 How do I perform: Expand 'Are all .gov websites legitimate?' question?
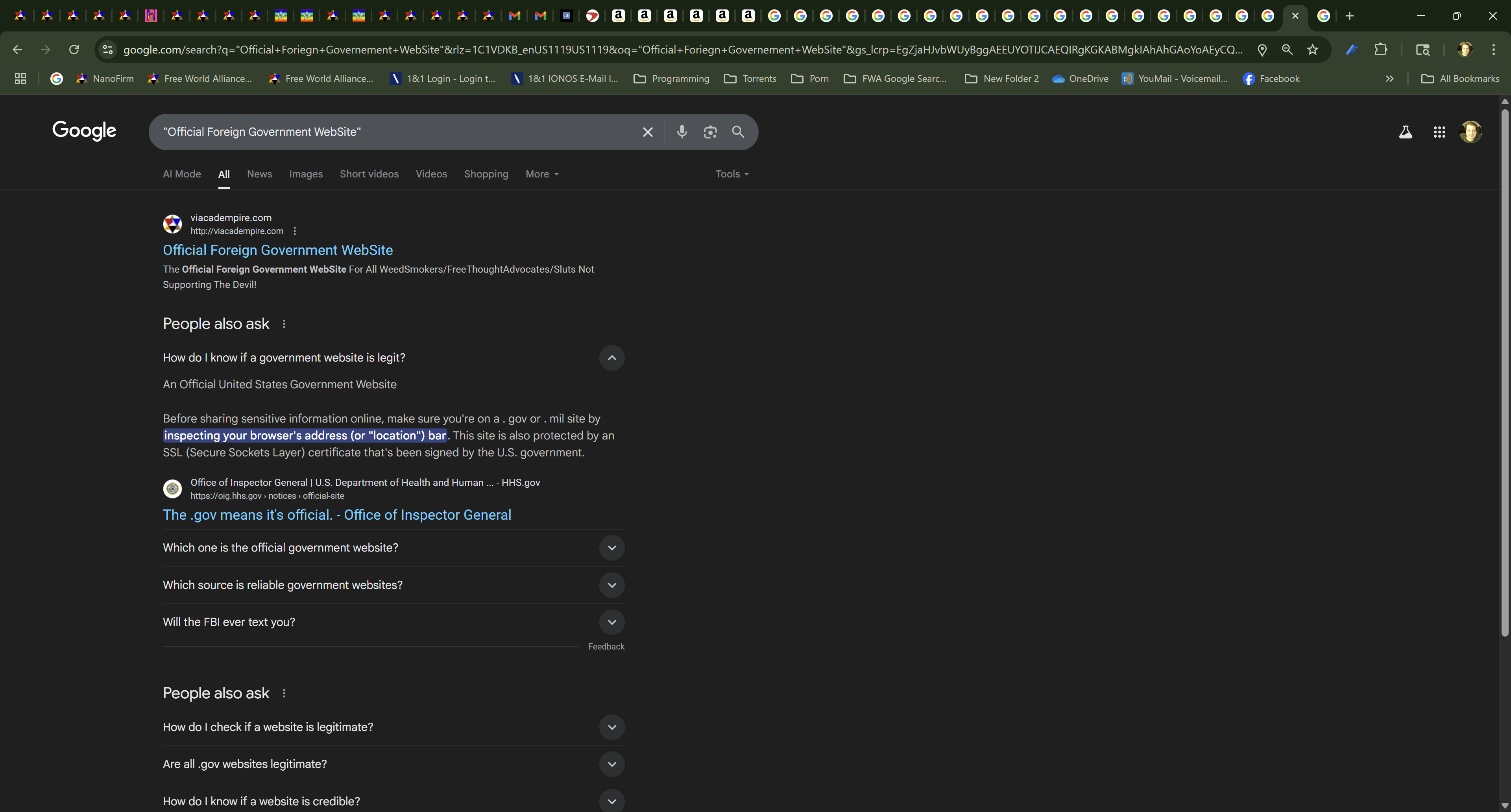tap(611, 764)
